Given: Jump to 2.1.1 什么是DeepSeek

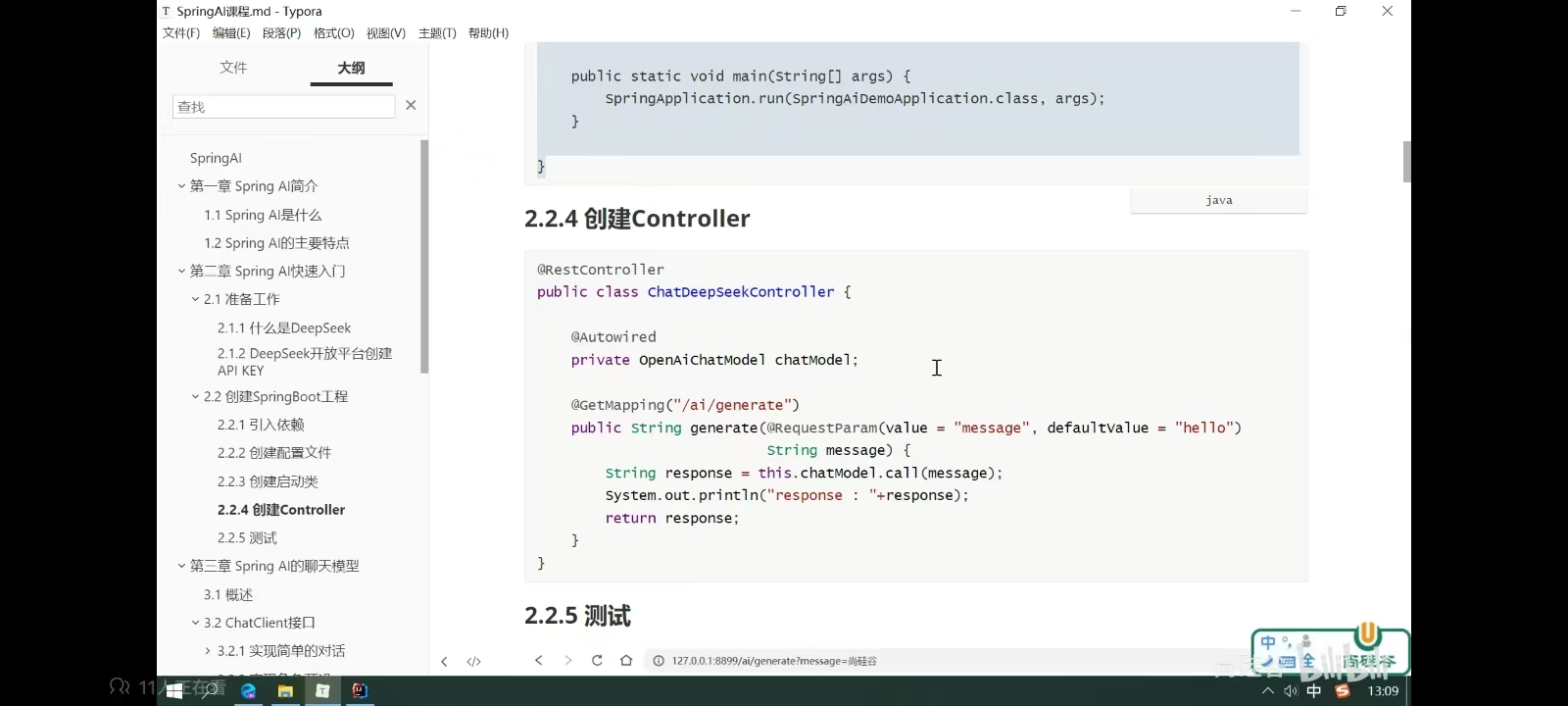Looking at the screenshot, I should coord(284,328).
